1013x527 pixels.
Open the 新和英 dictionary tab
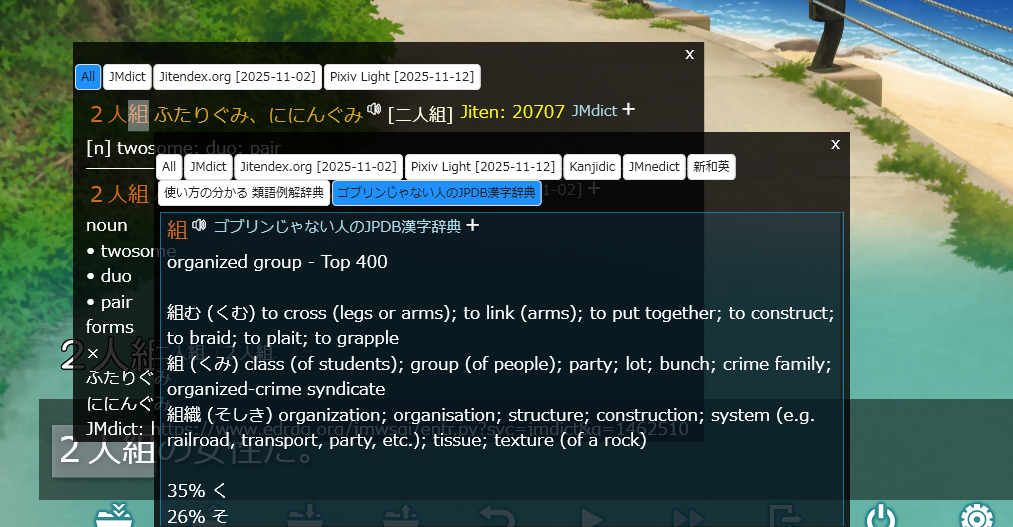point(712,167)
